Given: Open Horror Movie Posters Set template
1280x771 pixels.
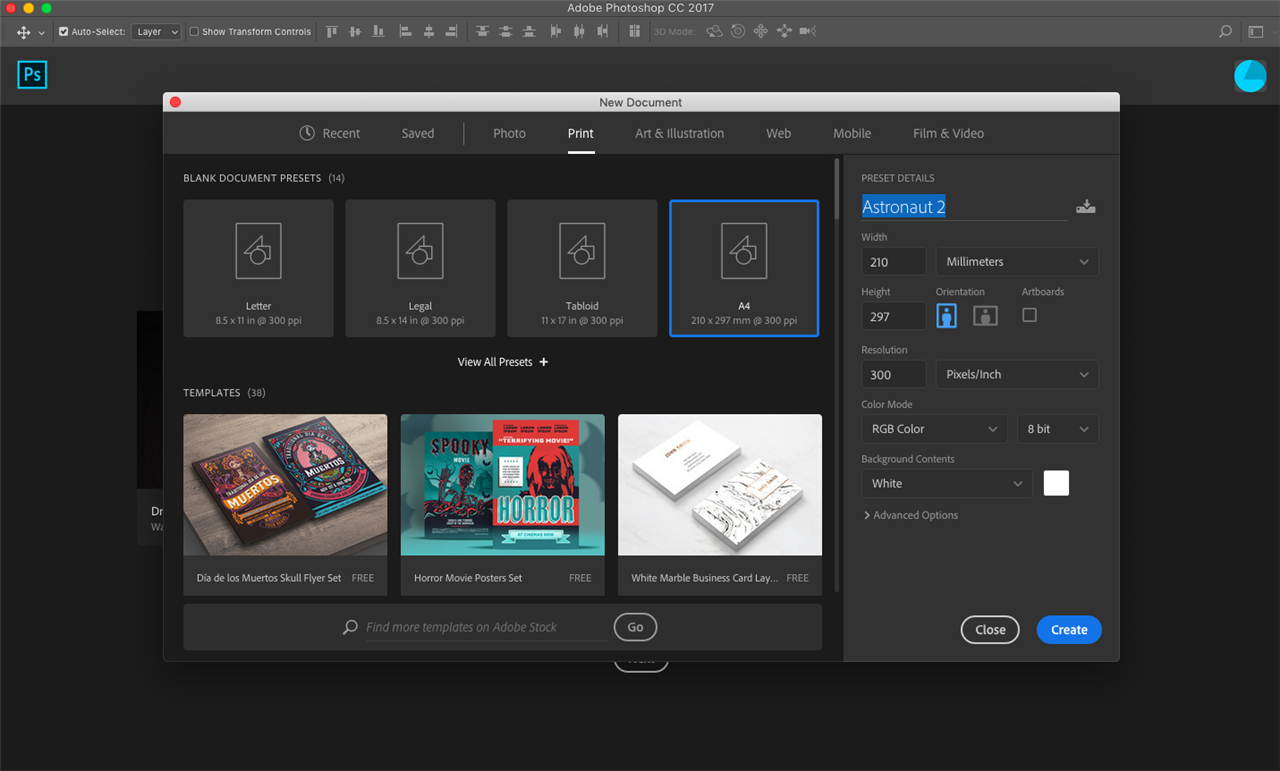Looking at the screenshot, I should (503, 505).
